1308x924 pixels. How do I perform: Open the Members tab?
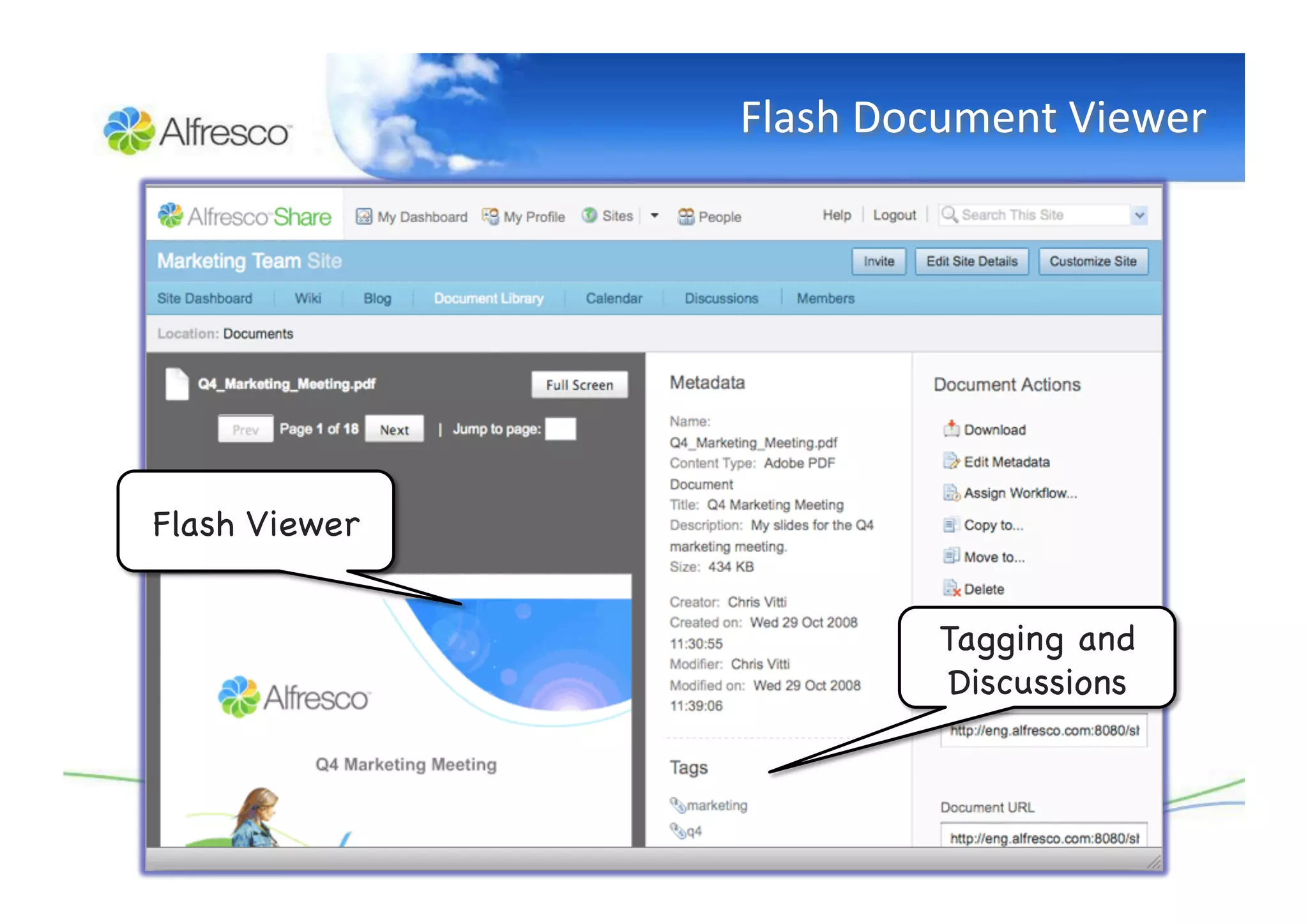[x=825, y=298]
